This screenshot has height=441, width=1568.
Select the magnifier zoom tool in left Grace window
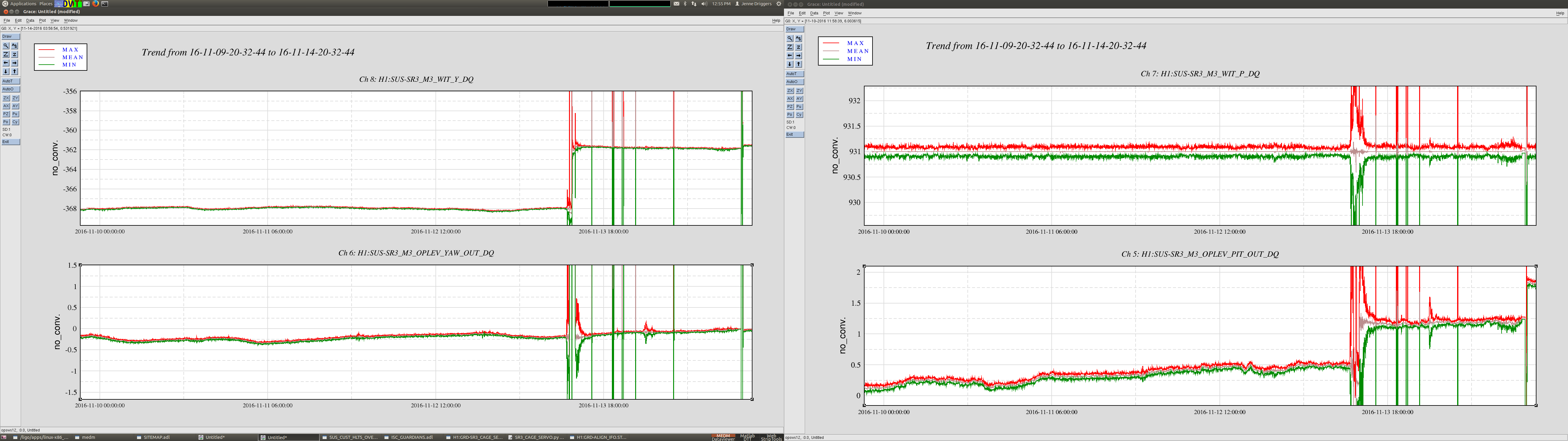(x=6, y=46)
